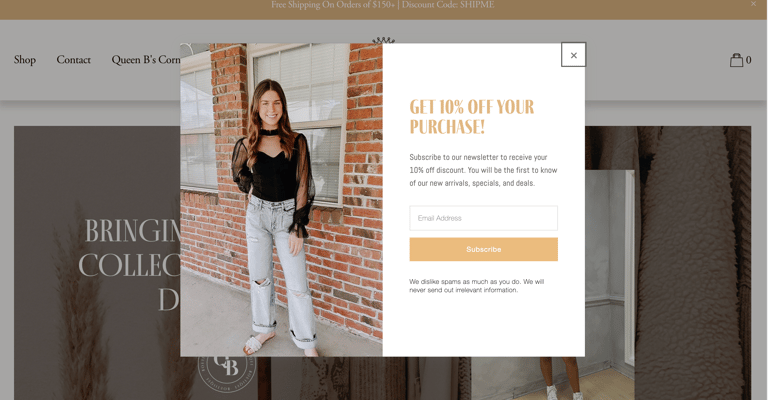The width and height of the screenshot is (768, 400).
Task: Click the fuzzy sherpa texture image
Action: tap(693, 263)
